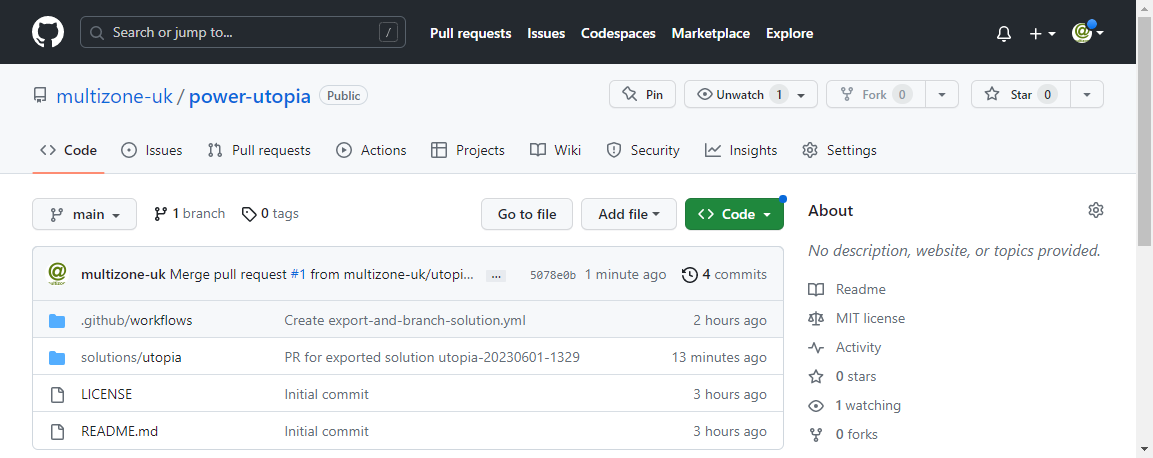This screenshot has height=458, width=1153.
Task: Open pull request #1 link
Action: click(298, 274)
